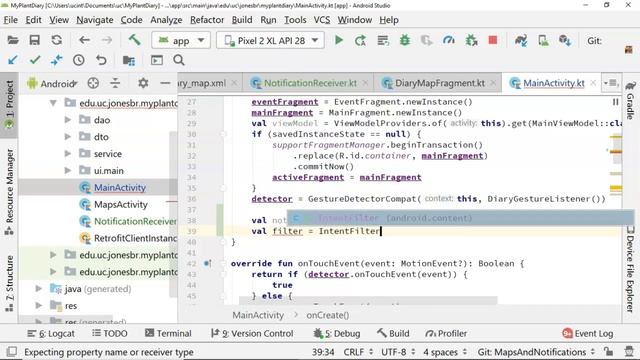Viewport: 640px width, 360px height.
Task: Open the Terminal tool window
Action: [x=168, y=333]
